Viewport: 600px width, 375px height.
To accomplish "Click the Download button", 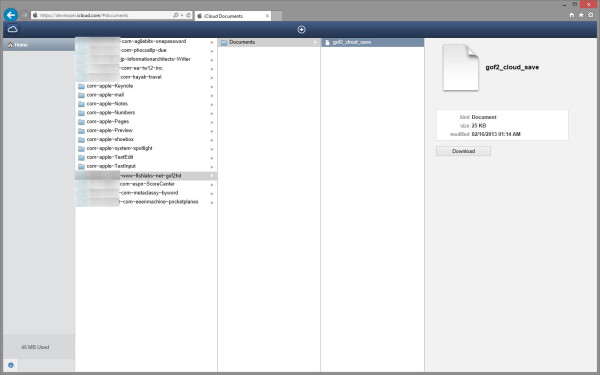I will pos(463,151).
